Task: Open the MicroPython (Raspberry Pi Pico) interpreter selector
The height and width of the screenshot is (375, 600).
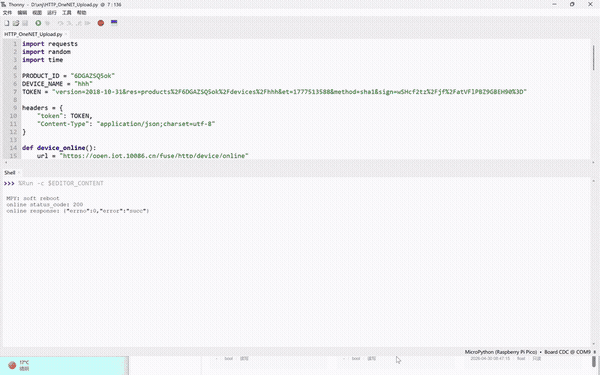Action: (528, 352)
